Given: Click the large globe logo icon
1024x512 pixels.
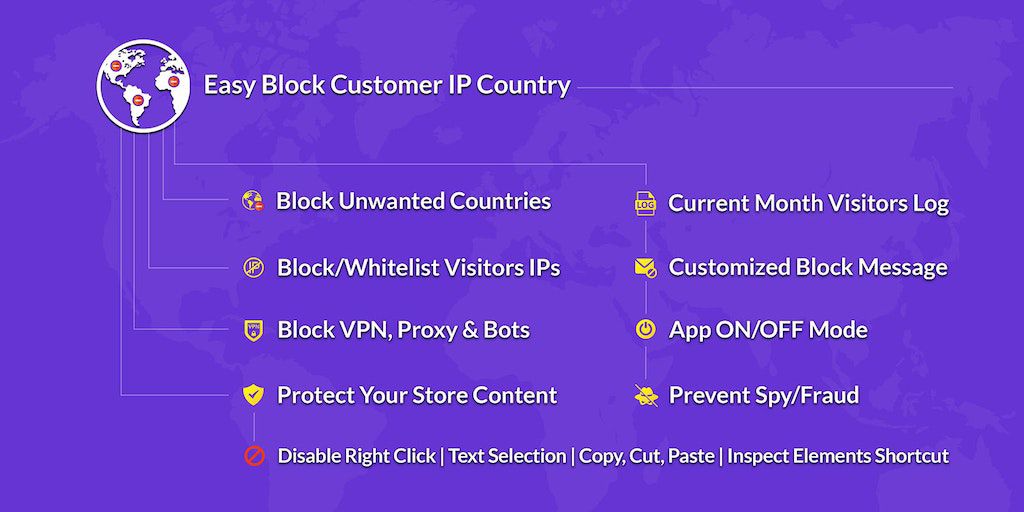Looking at the screenshot, I should click(x=143, y=86).
